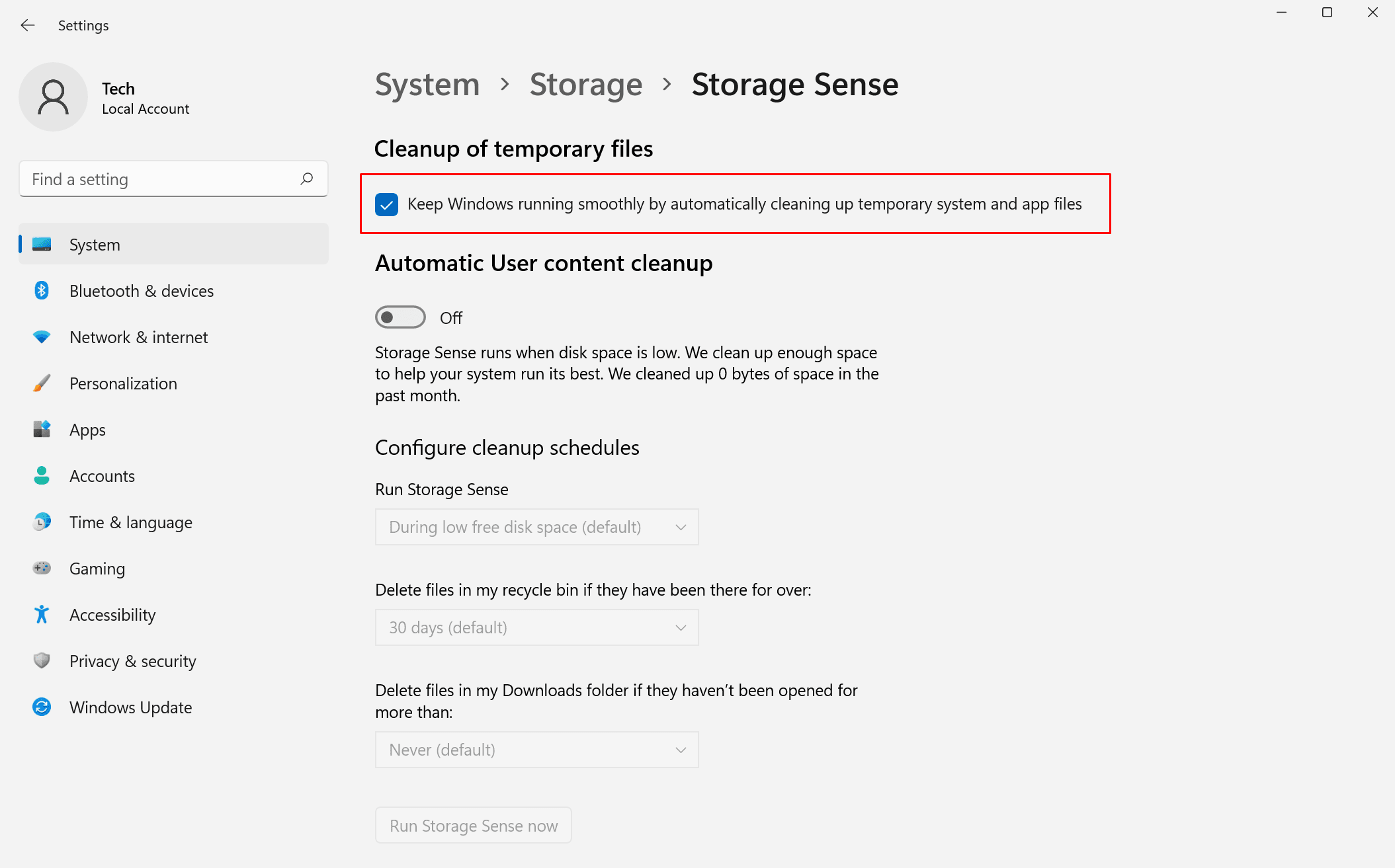Viewport: 1395px width, 868px height.
Task: Navigate to Storage via breadcrumb
Action: coord(585,85)
